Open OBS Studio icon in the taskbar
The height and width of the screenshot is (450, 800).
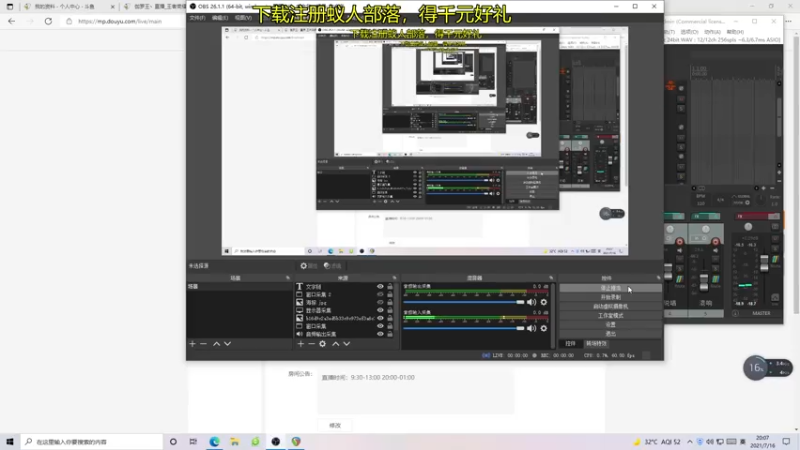click(x=276, y=441)
